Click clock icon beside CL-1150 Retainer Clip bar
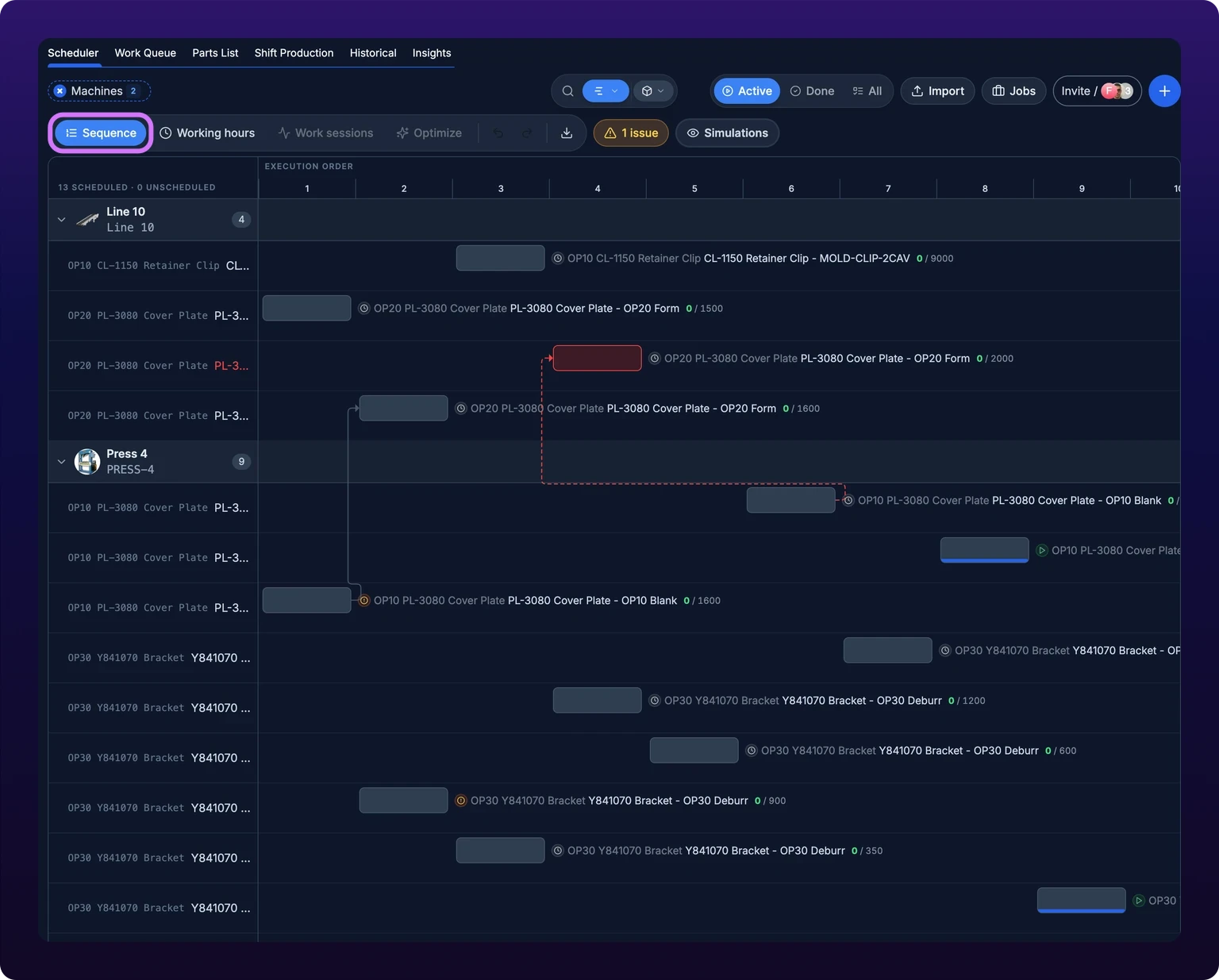This screenshot has width=1219, height=980. (x=558, y=259)
